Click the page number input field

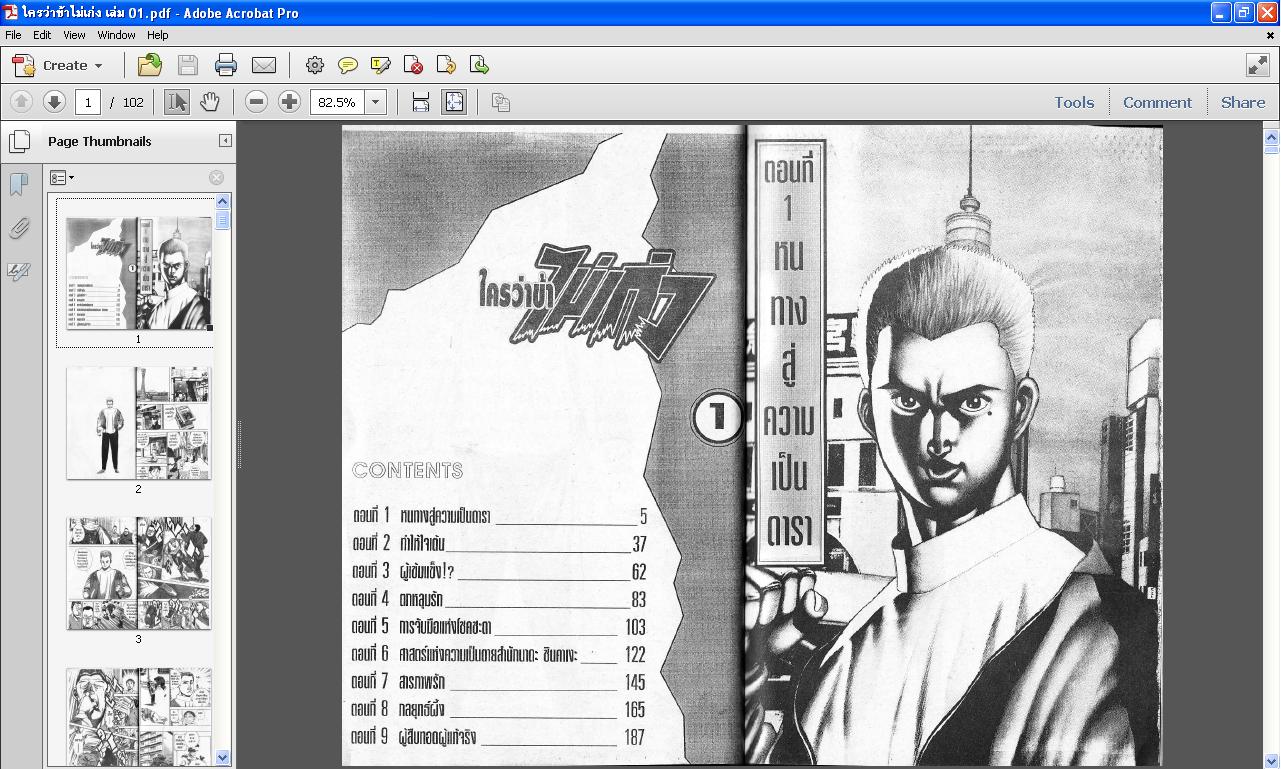point(88,102)
